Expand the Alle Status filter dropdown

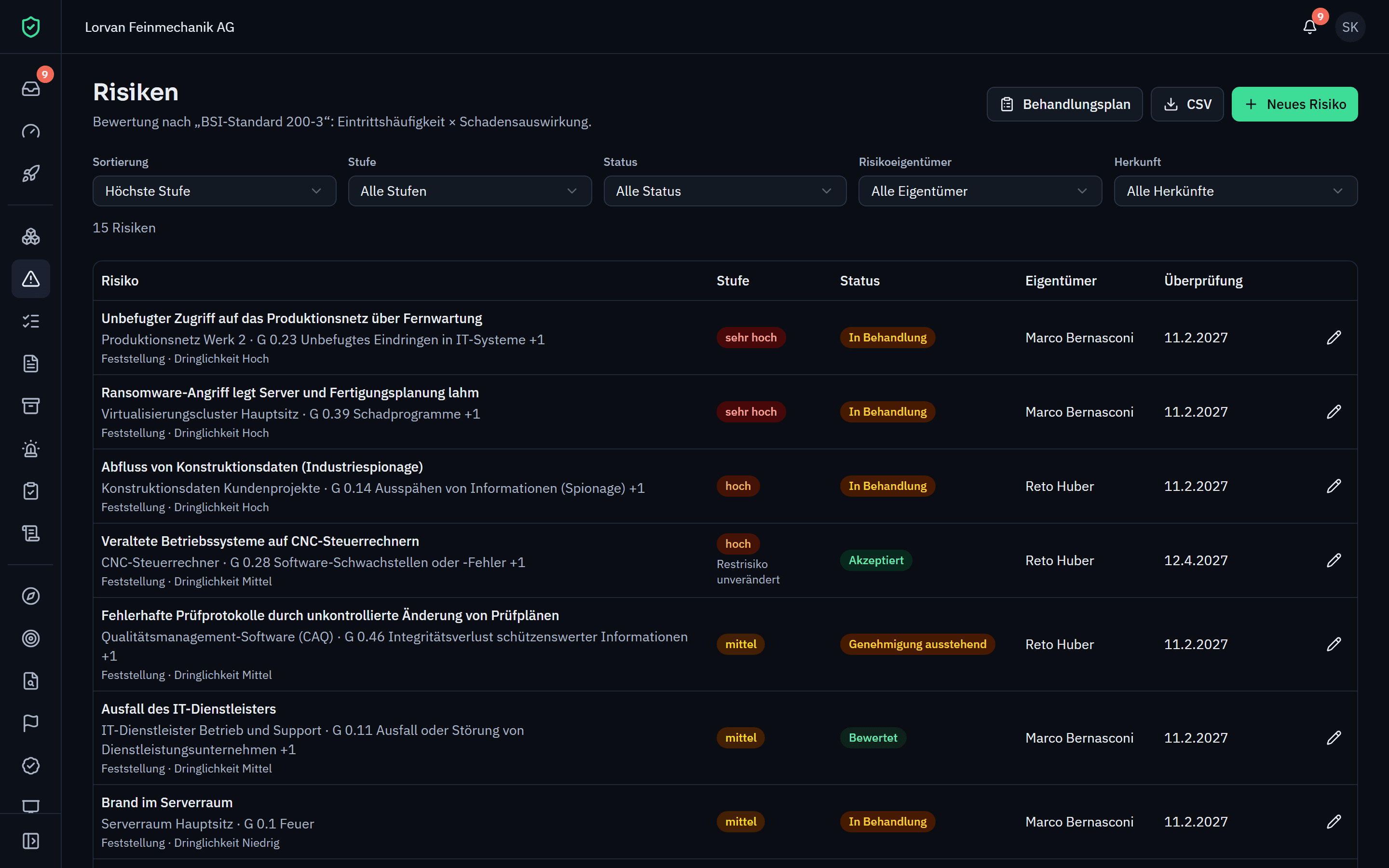[725, 191]
